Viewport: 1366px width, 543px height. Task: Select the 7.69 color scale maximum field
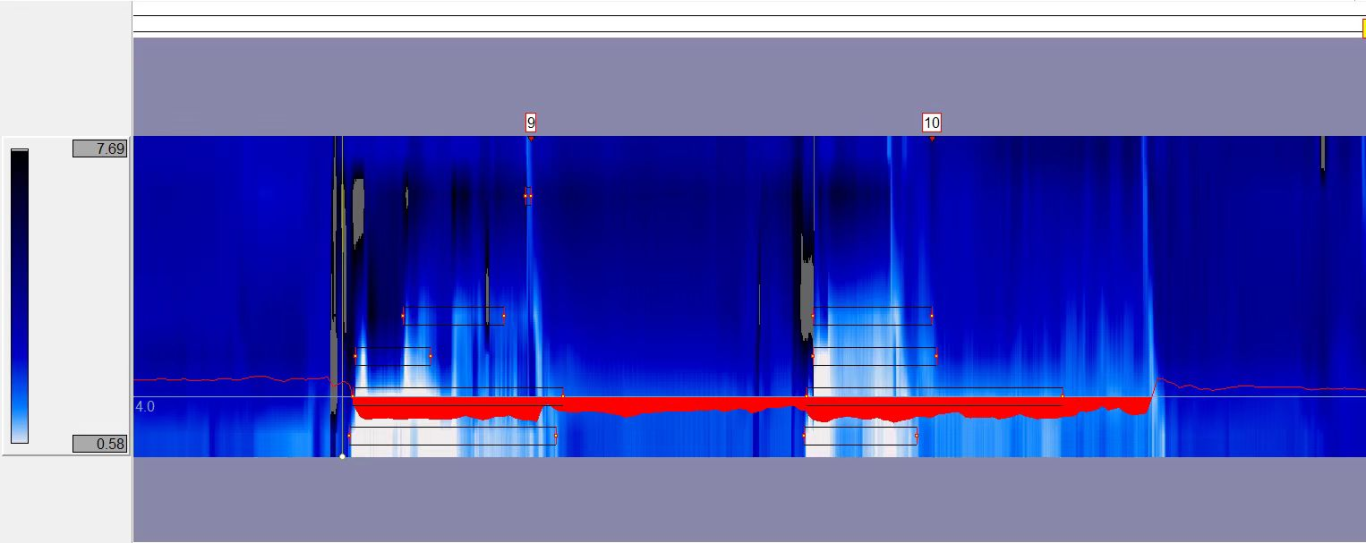click(x=100, y=149)
